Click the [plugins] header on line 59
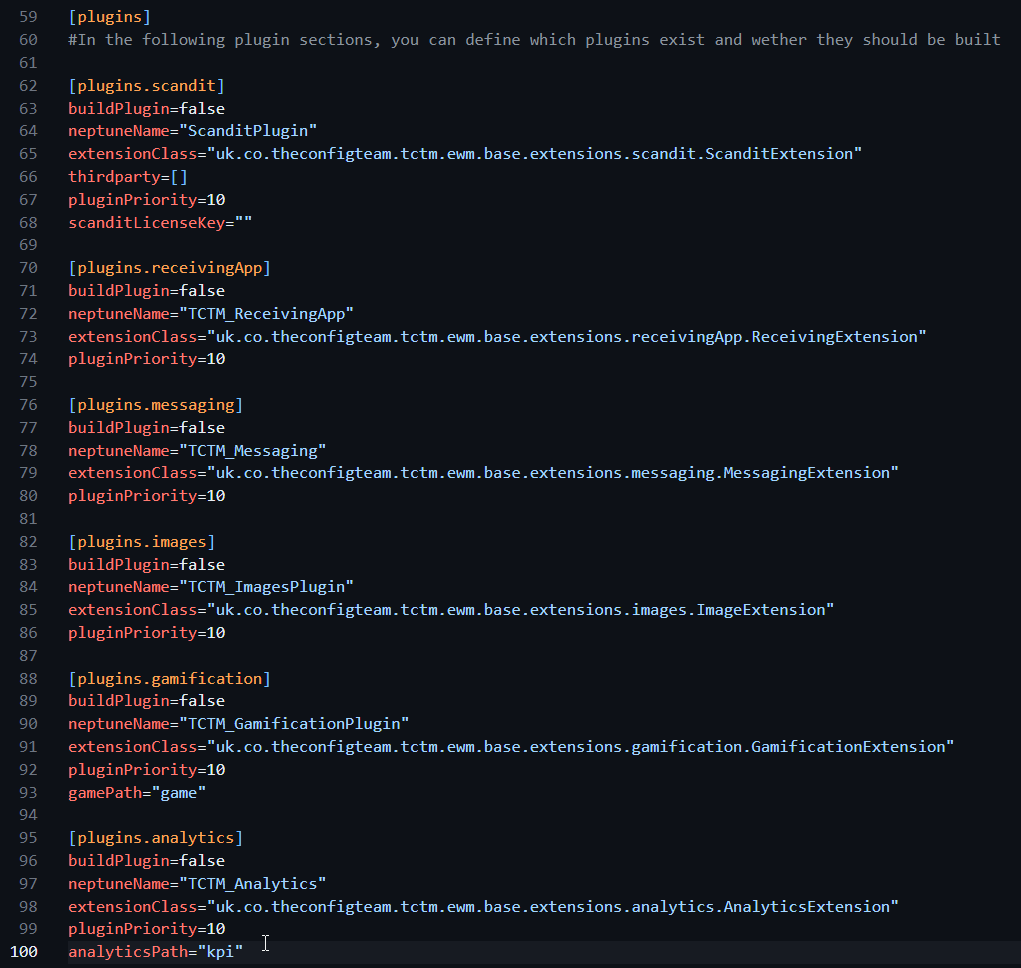Image resolution: width=1021 pixels, height=968 pixels. coord(105,17)
